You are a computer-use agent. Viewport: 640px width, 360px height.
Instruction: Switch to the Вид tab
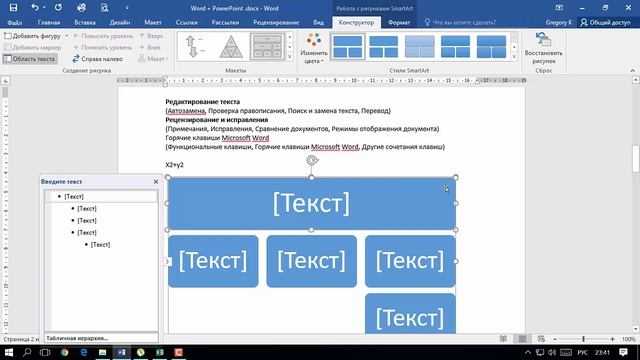(x=318, y=22)
